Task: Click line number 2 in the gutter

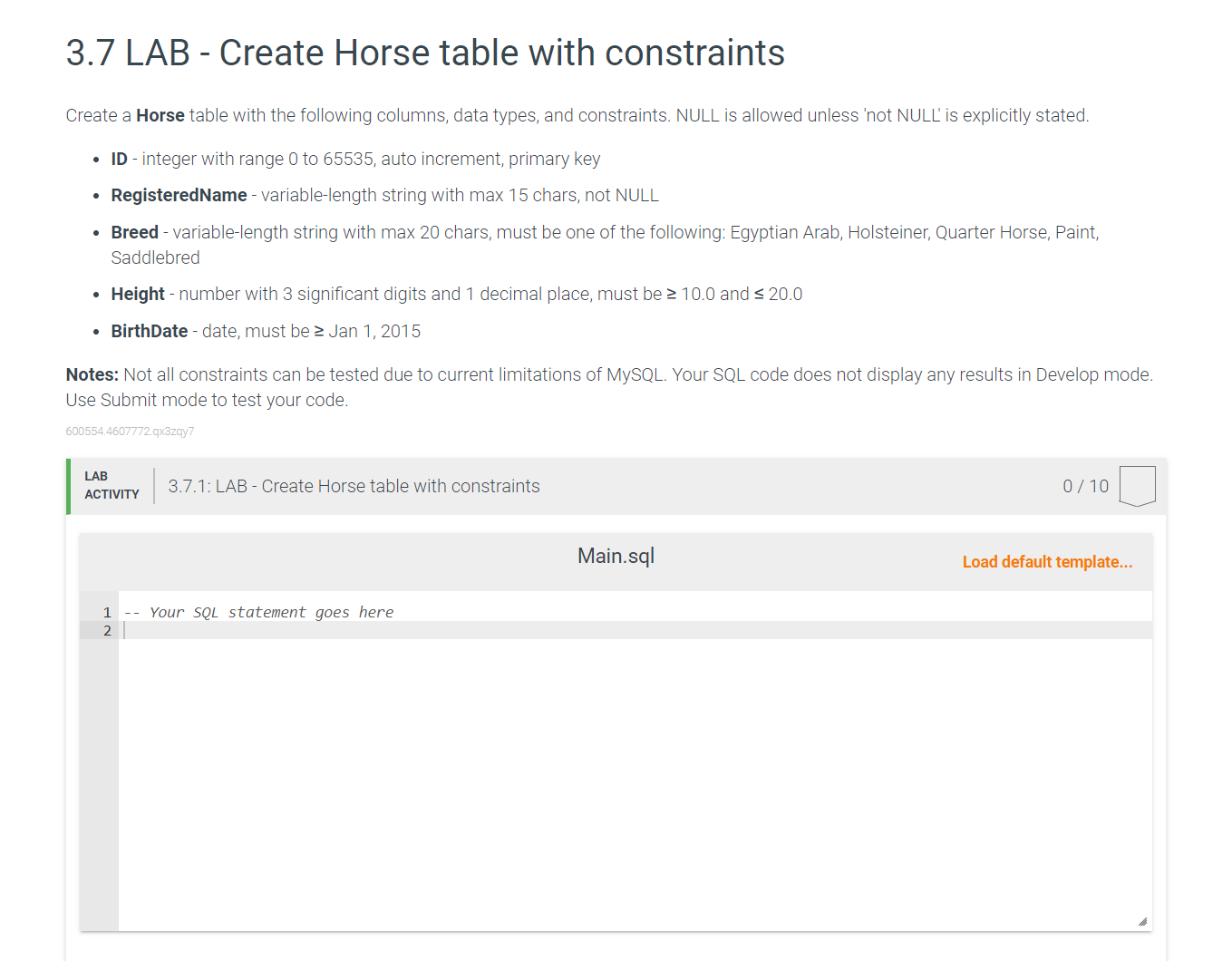Action: (x=106, y=630)
